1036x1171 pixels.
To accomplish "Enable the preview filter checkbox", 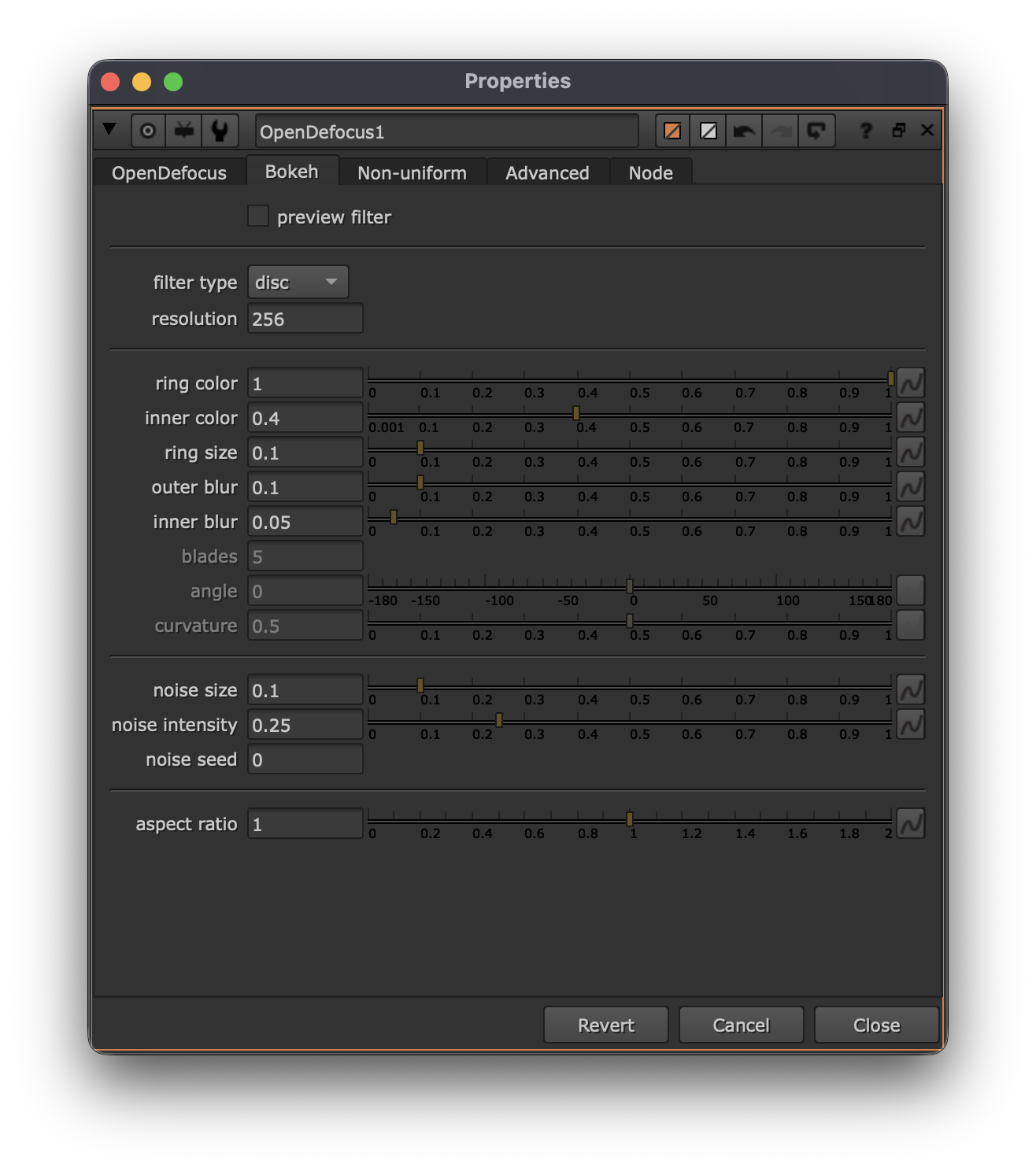I will [258, 216].
